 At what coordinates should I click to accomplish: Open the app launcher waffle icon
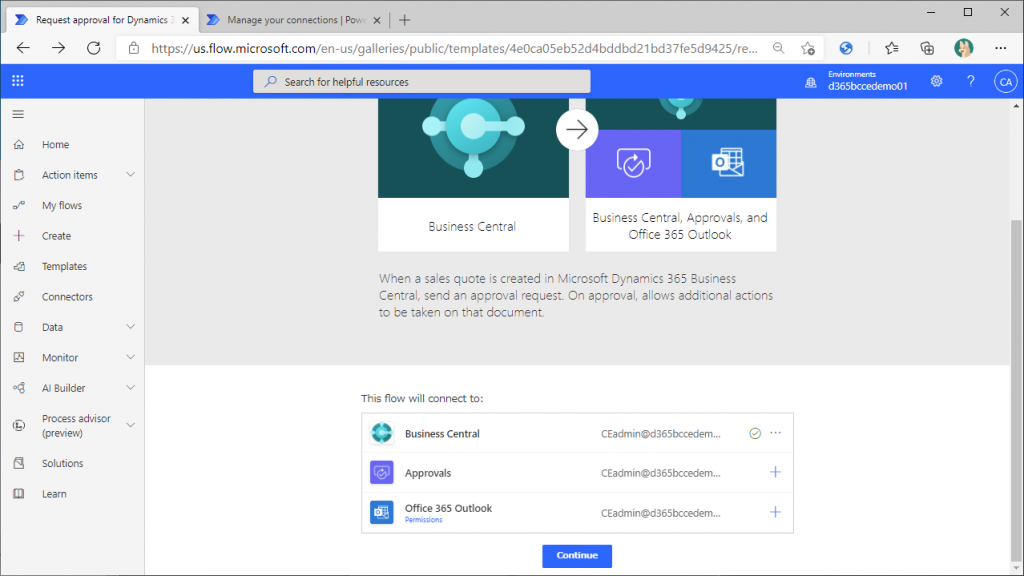pyautogui.click(x=18, y=81)
